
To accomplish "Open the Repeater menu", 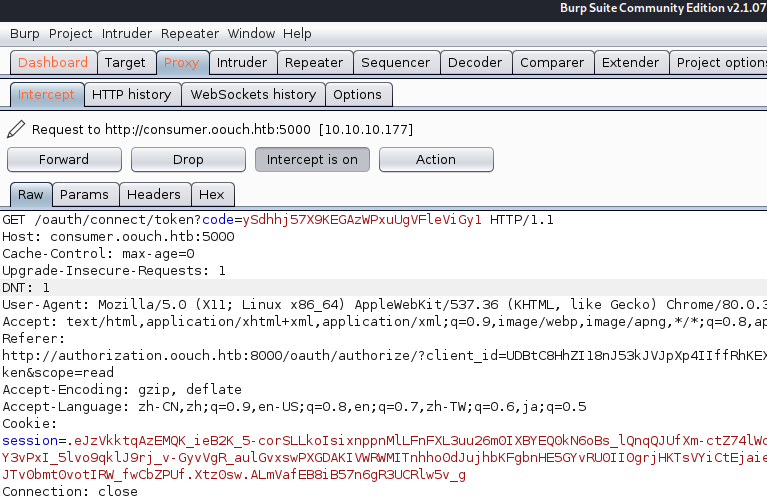I will pyautogui.click(x=190, y=34).
